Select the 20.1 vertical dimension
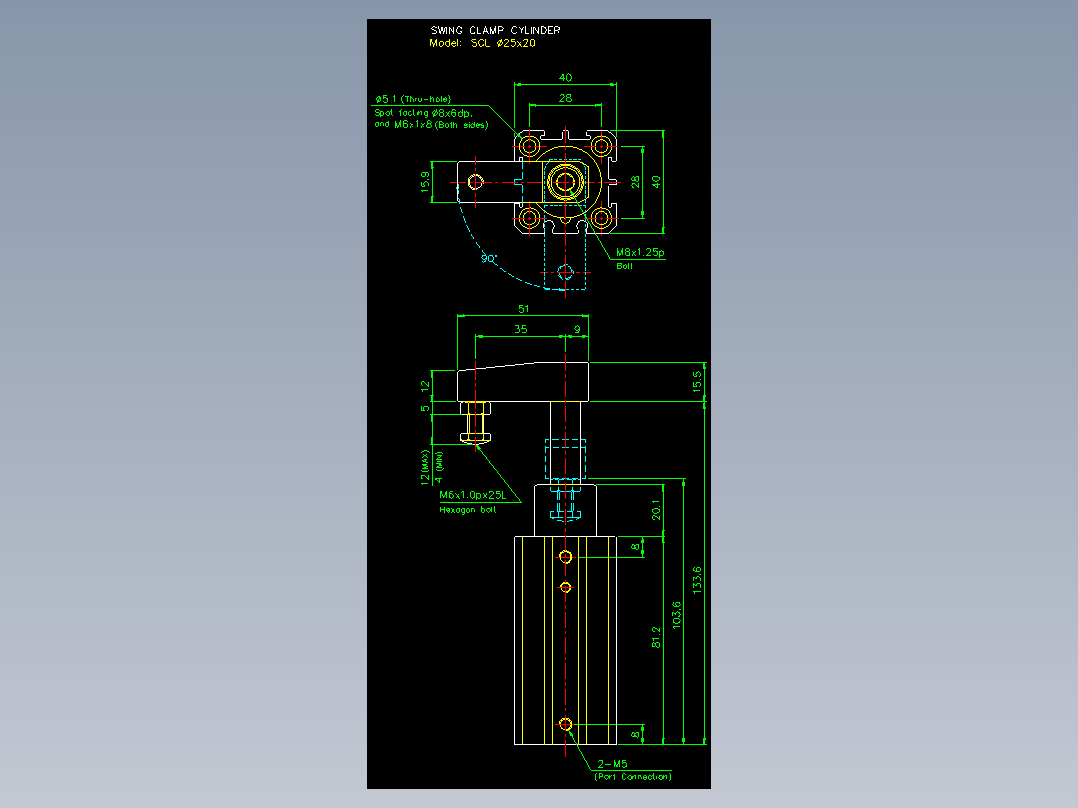The height and width of the screenshot is (808, 1078). click(x=656, y=510)
